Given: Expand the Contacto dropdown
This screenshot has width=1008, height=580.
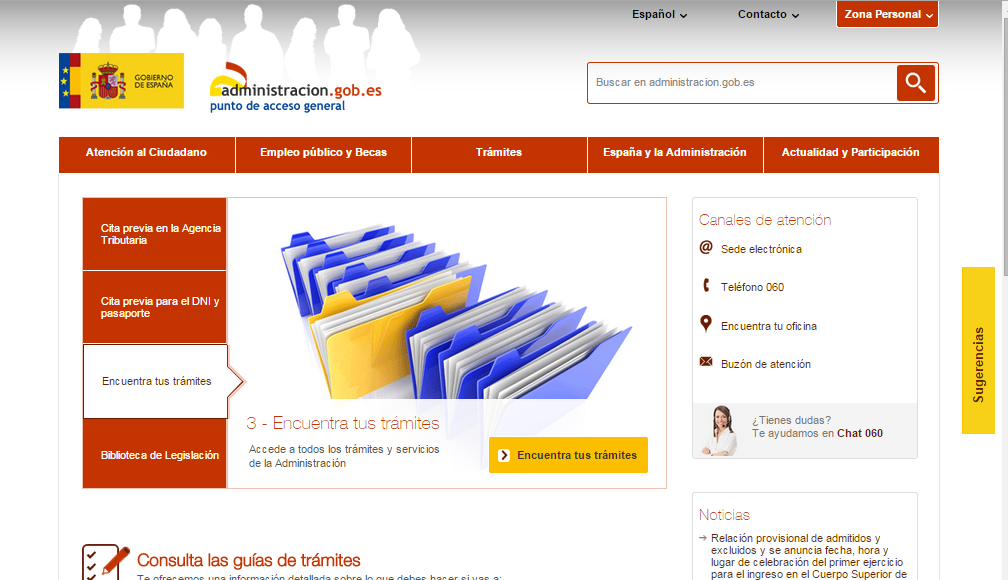Looking at the screenshot, I should (x=768, y=15).
